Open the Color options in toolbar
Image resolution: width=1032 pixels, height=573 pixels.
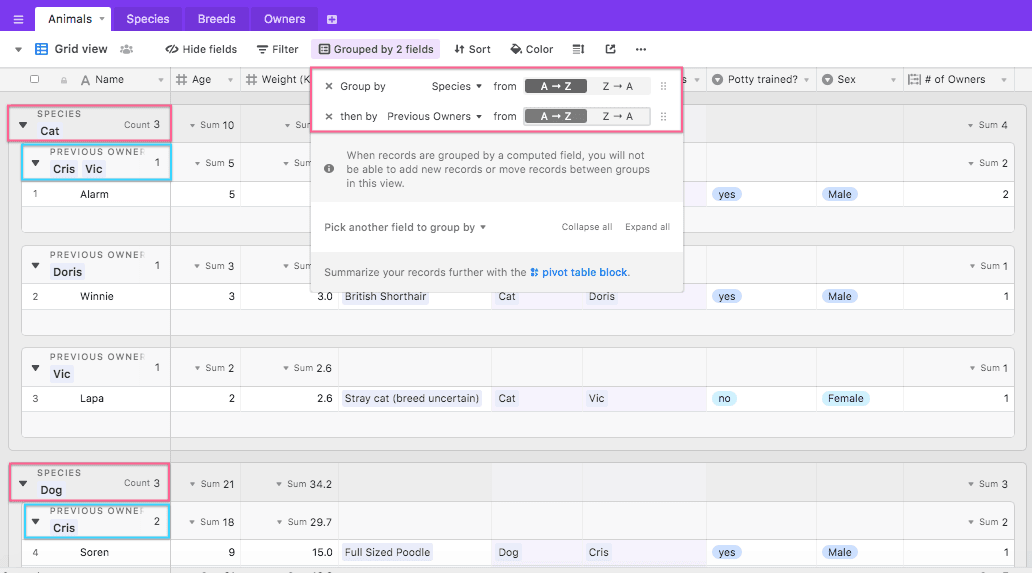click(531, 49)
